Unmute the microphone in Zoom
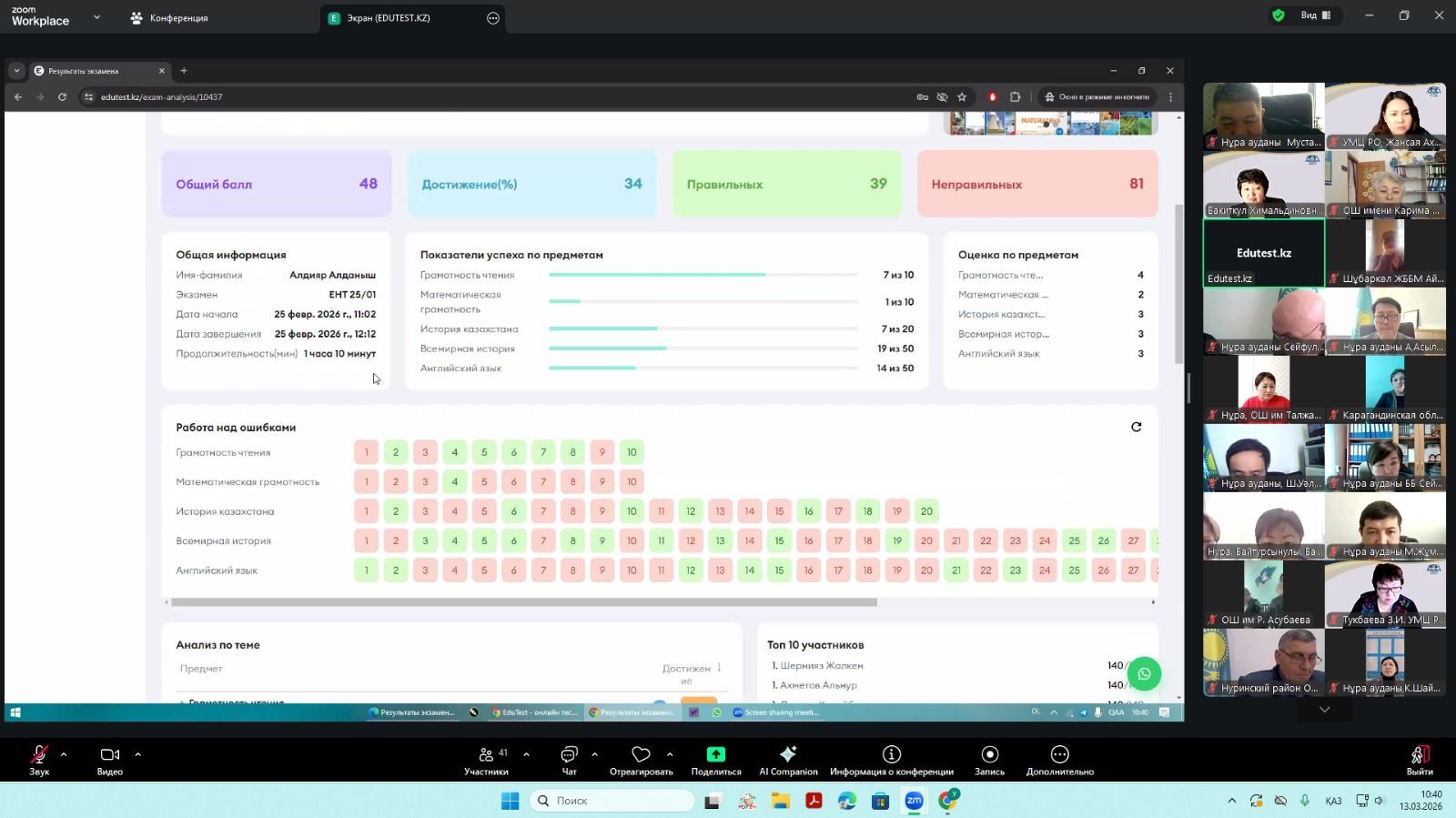 [x=39, y=754]
